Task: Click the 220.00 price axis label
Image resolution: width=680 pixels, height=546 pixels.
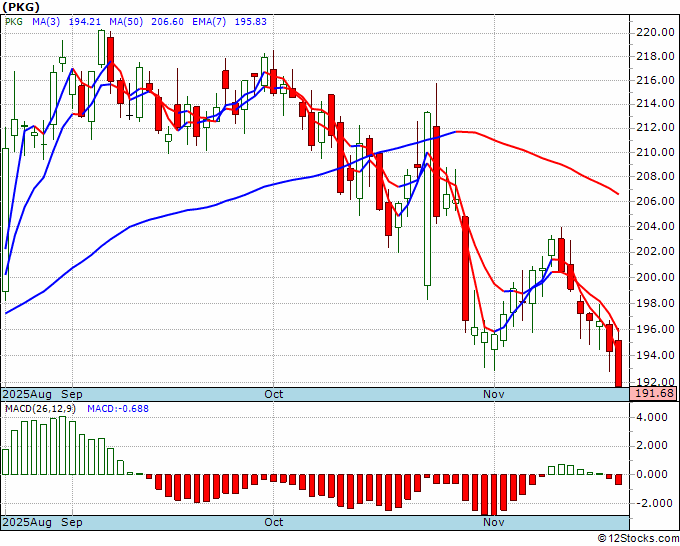Action: 654,32
